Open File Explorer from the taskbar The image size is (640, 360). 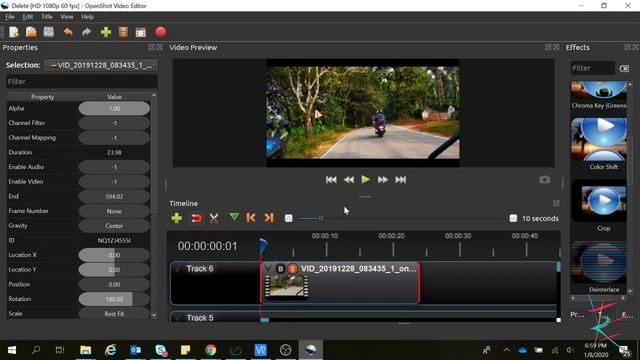tap(85, 350)
